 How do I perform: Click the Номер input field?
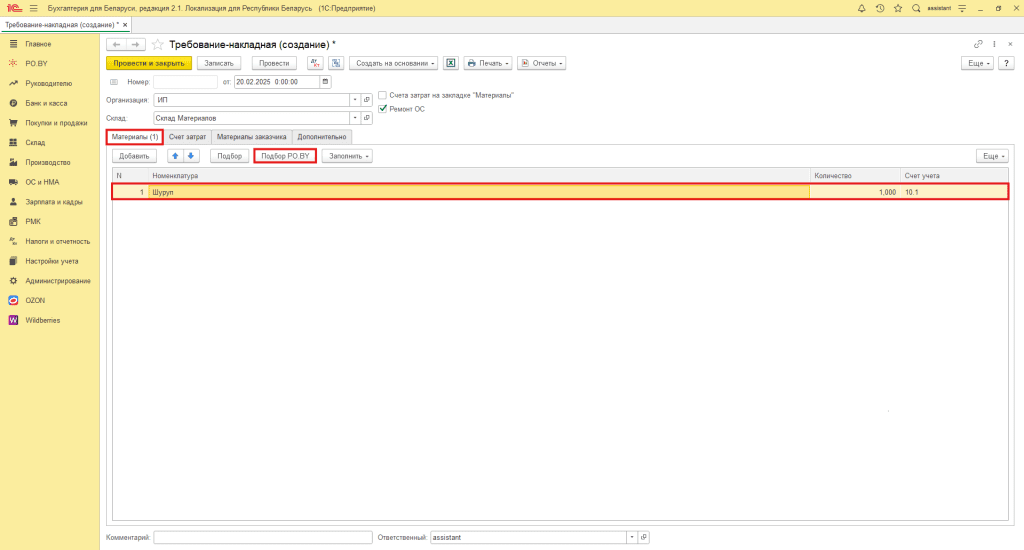click(185, 82)
